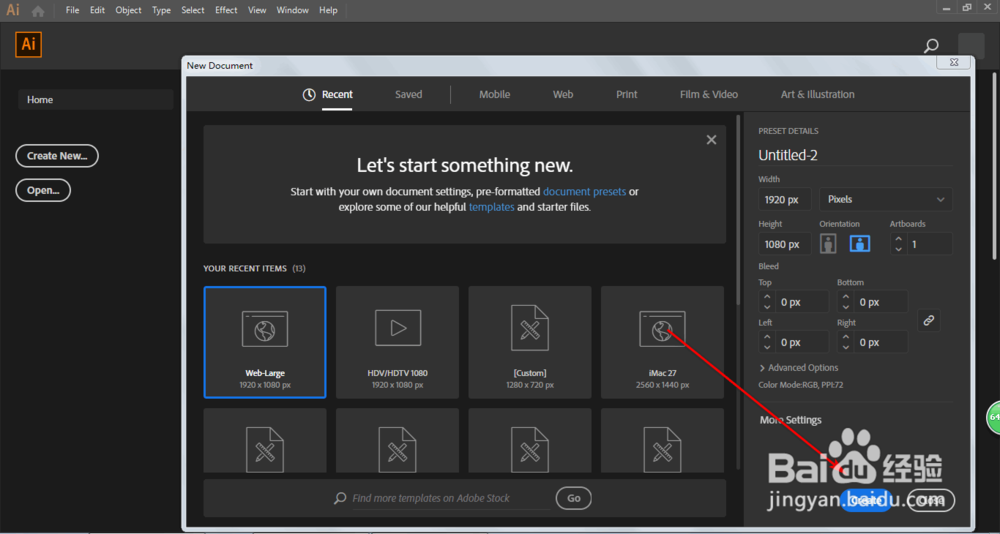Viewport: 1000px width, 534px height.
Task: Open the Type menu
Action: (x=161, y=10)
